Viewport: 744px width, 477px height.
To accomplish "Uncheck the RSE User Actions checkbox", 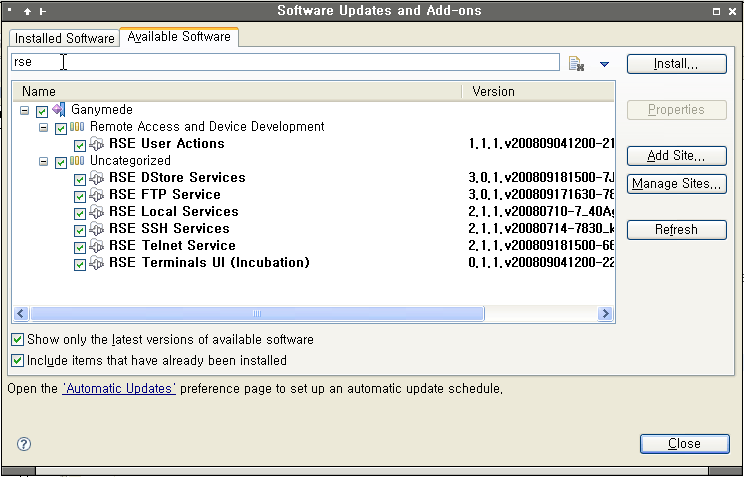I will click(x=80, y=146).
